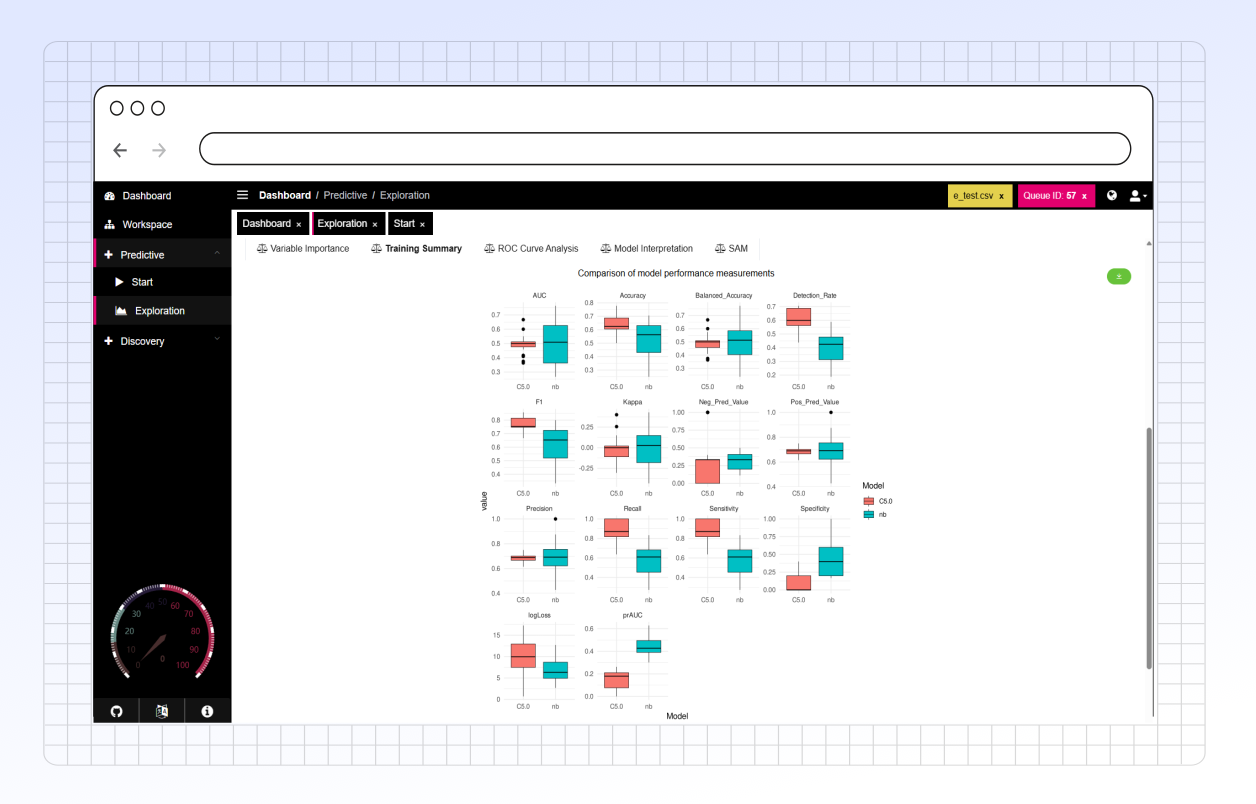Open the info icon in sidebar footer
The image size is (1256, 804).
click(207, 711)
